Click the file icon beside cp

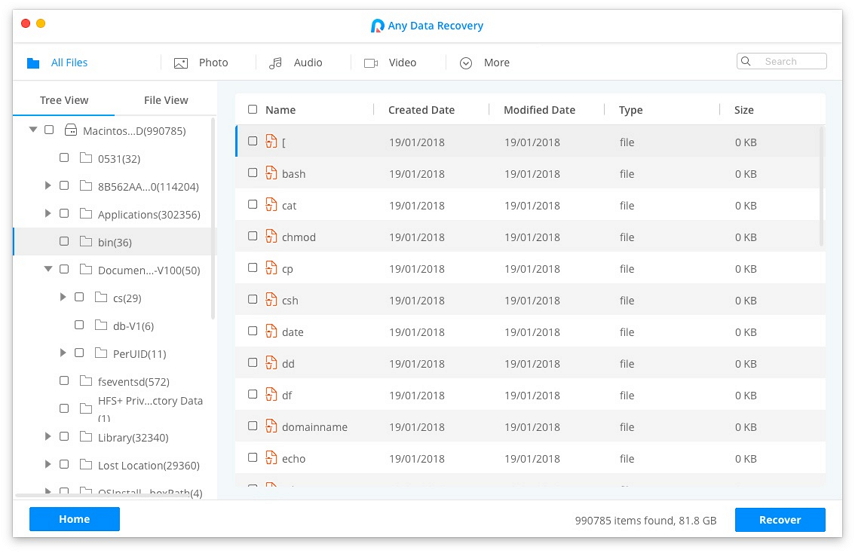tap(271, 268)
